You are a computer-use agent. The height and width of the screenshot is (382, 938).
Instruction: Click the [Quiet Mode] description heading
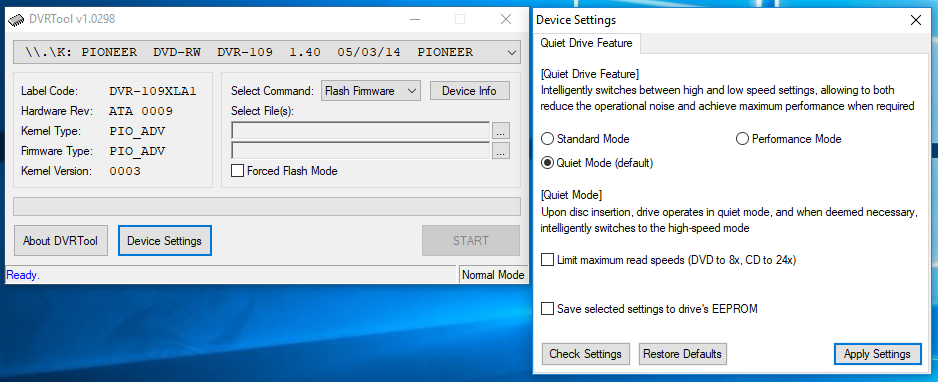(x=571, y=195)
